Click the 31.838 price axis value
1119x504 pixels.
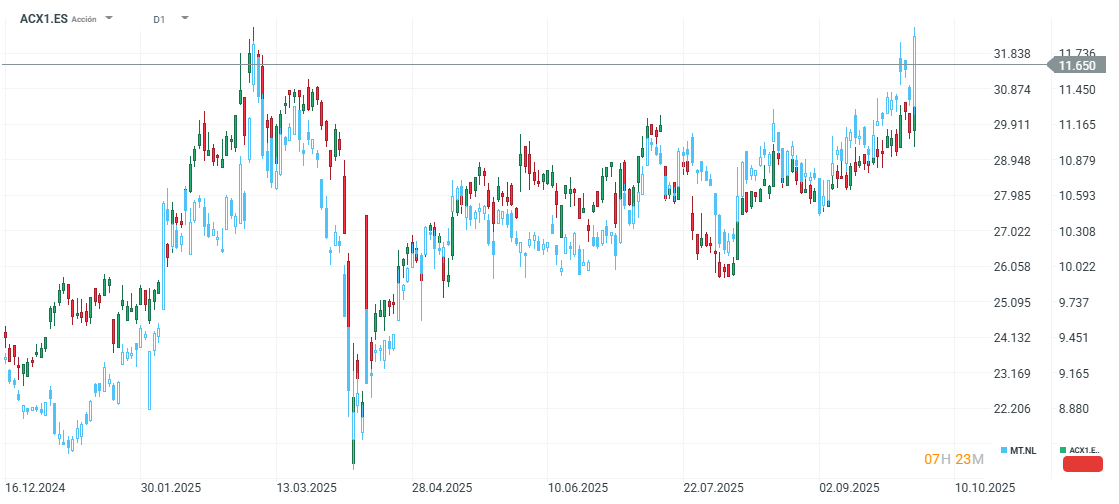pos(1012,53)
